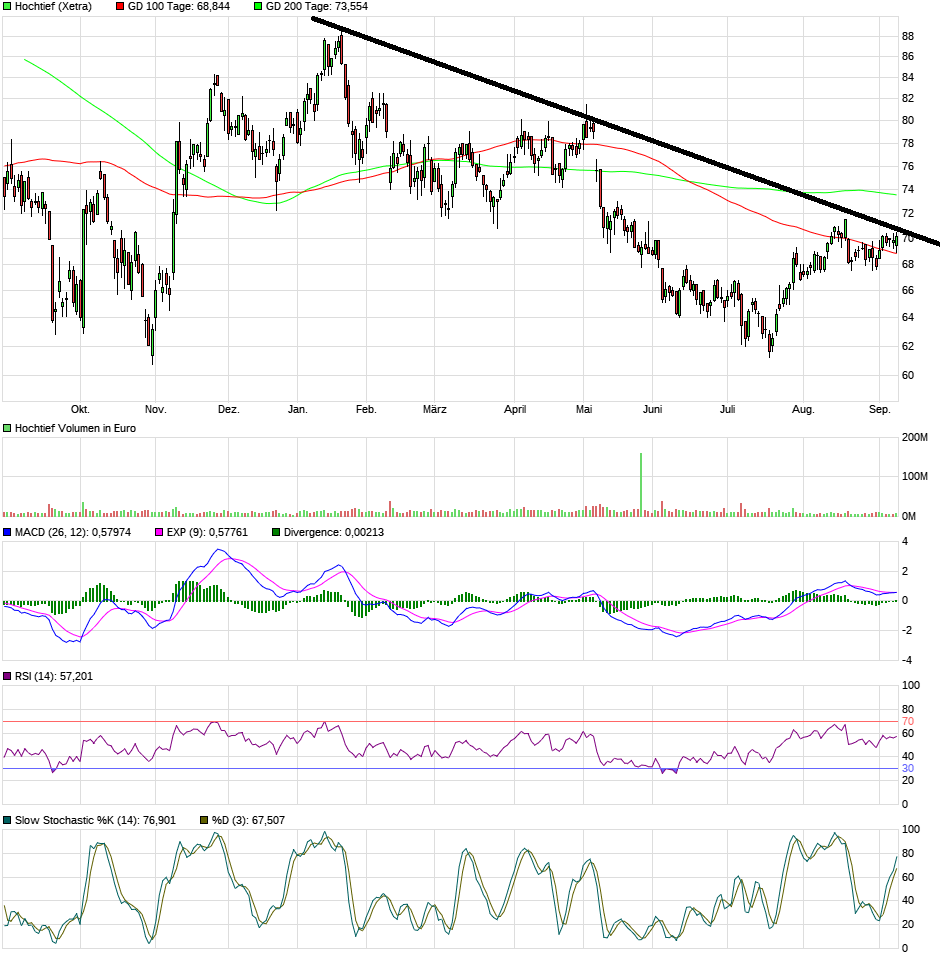Select the 'EXP (9): 0,57761' label
This screenshot has width=940, height=958.
208,532
